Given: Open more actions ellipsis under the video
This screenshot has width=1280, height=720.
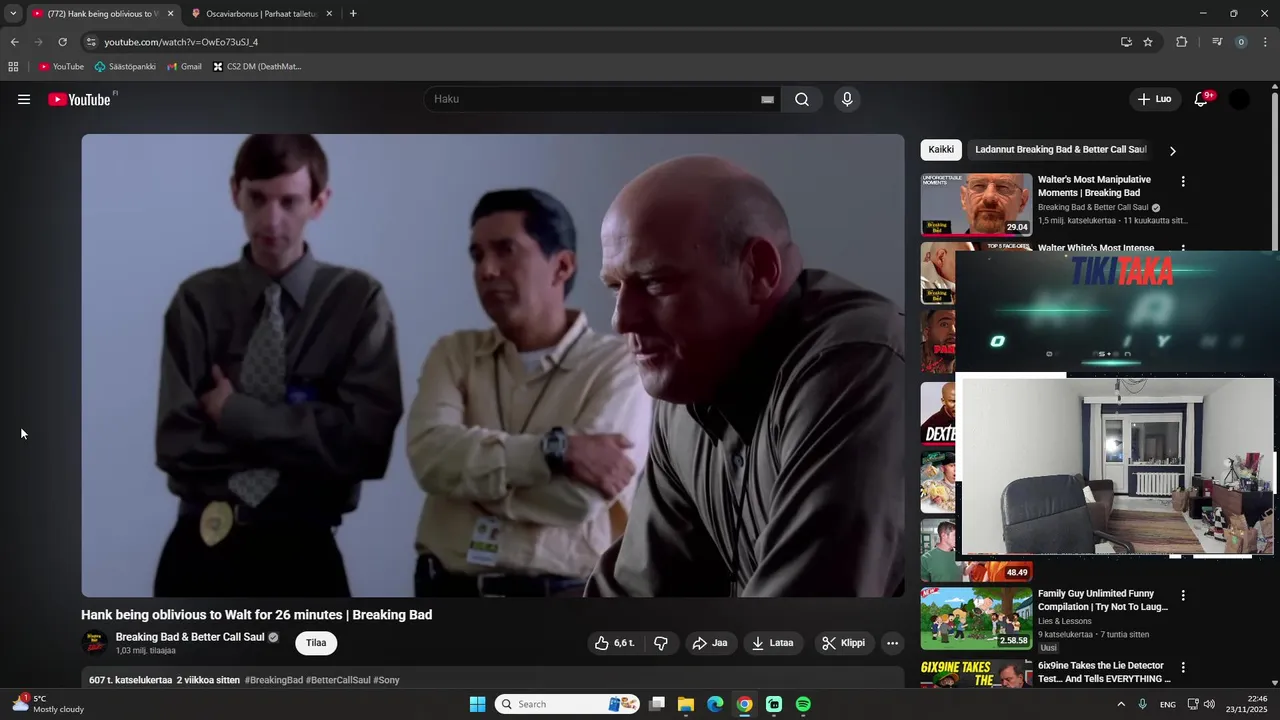Looking at the screenshot, I should (893, 643).
